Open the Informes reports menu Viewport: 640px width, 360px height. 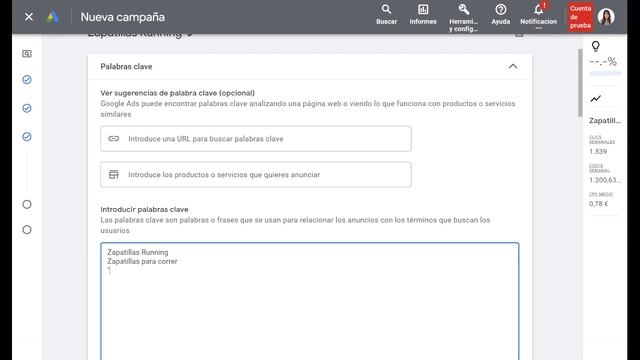[x=423, y=15]
